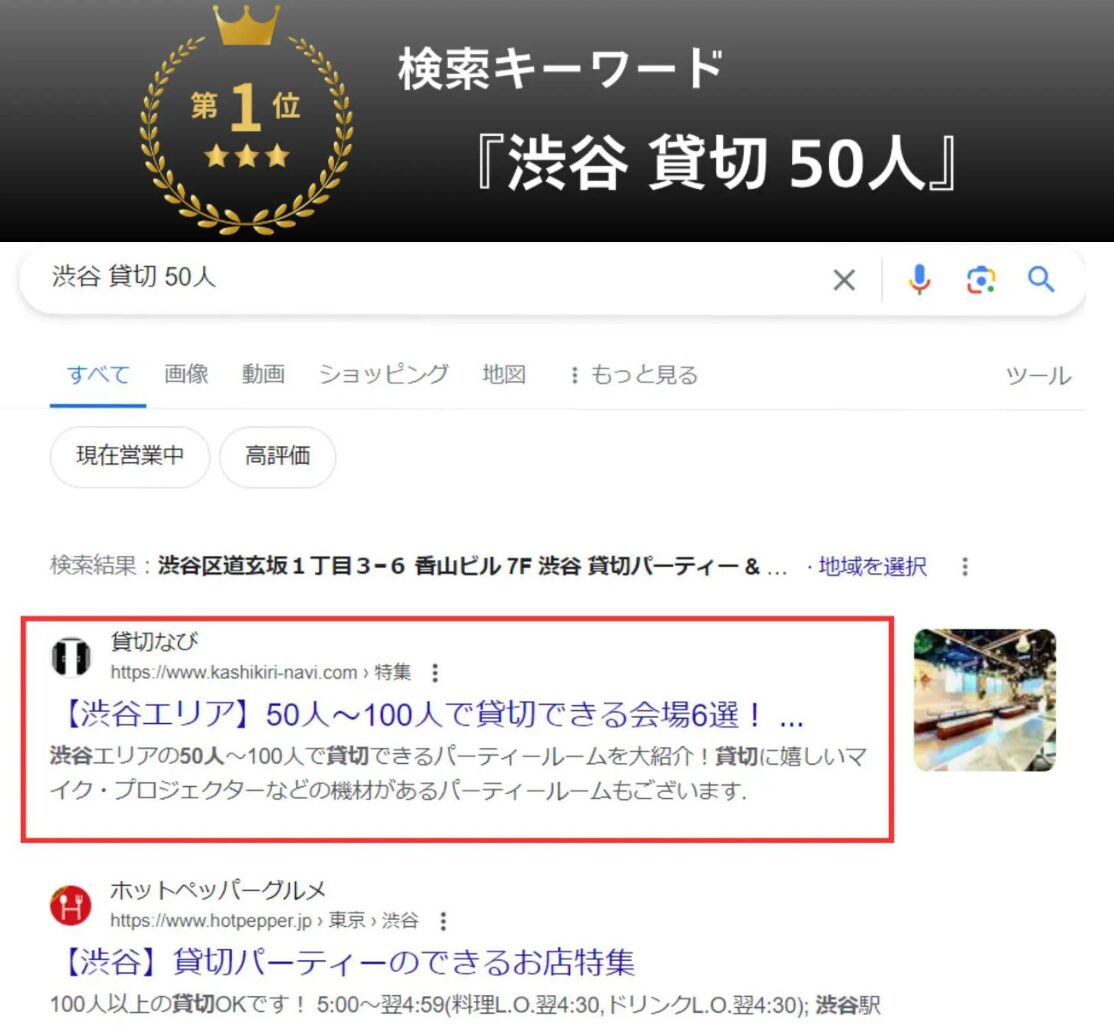The width and height of the screenshot is (1114, 1026).
Task: Switch to the 画像 tab
Action: pos(186,374)
